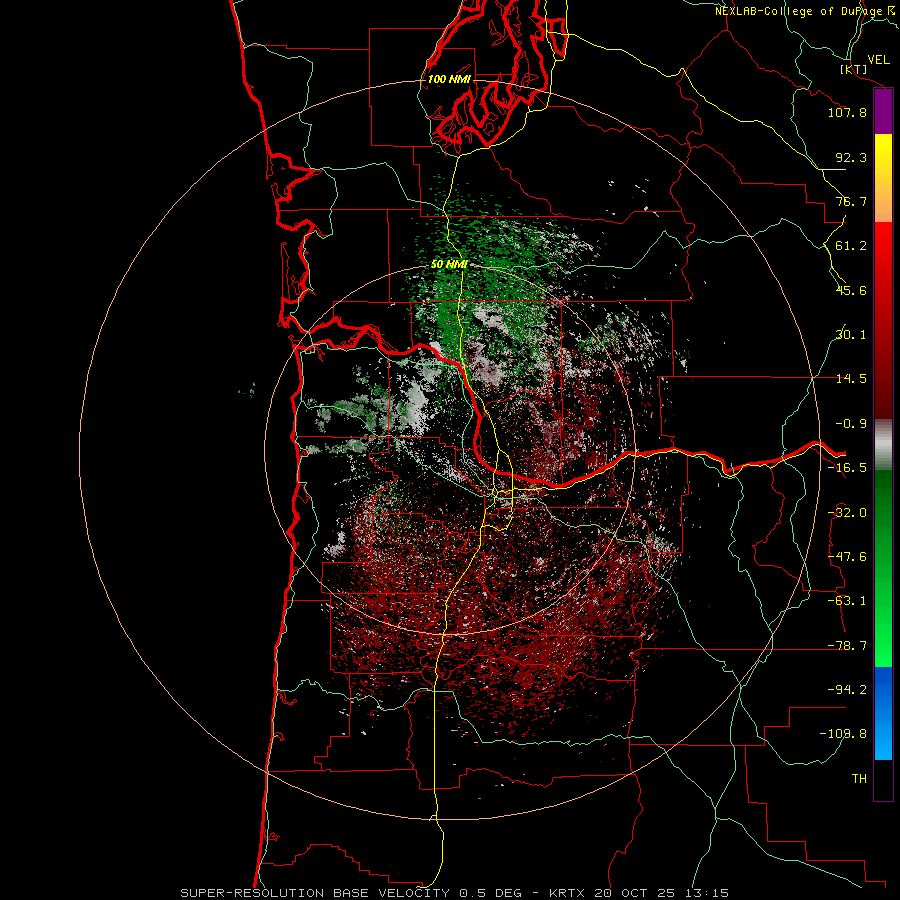Click the "100 NMI" range ring label
Viewport: 900px width, 900px height.
(x=449, y=79)
